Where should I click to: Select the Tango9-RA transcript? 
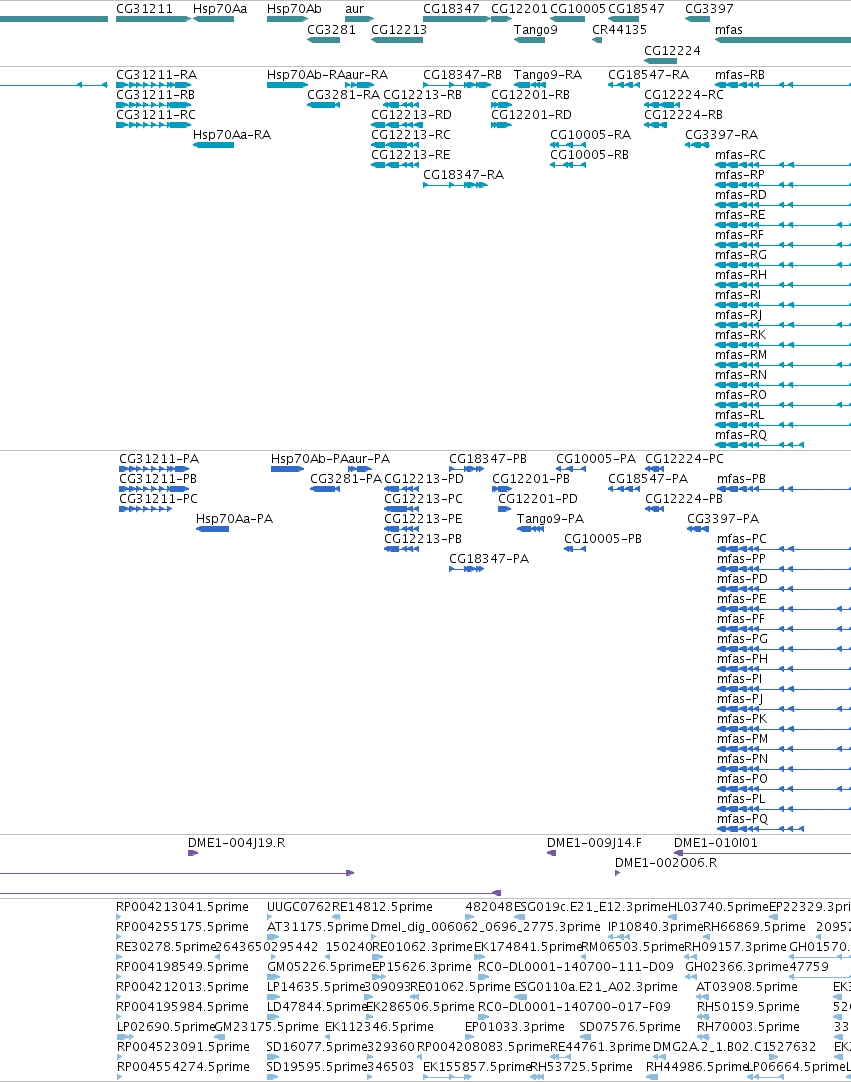529,85
